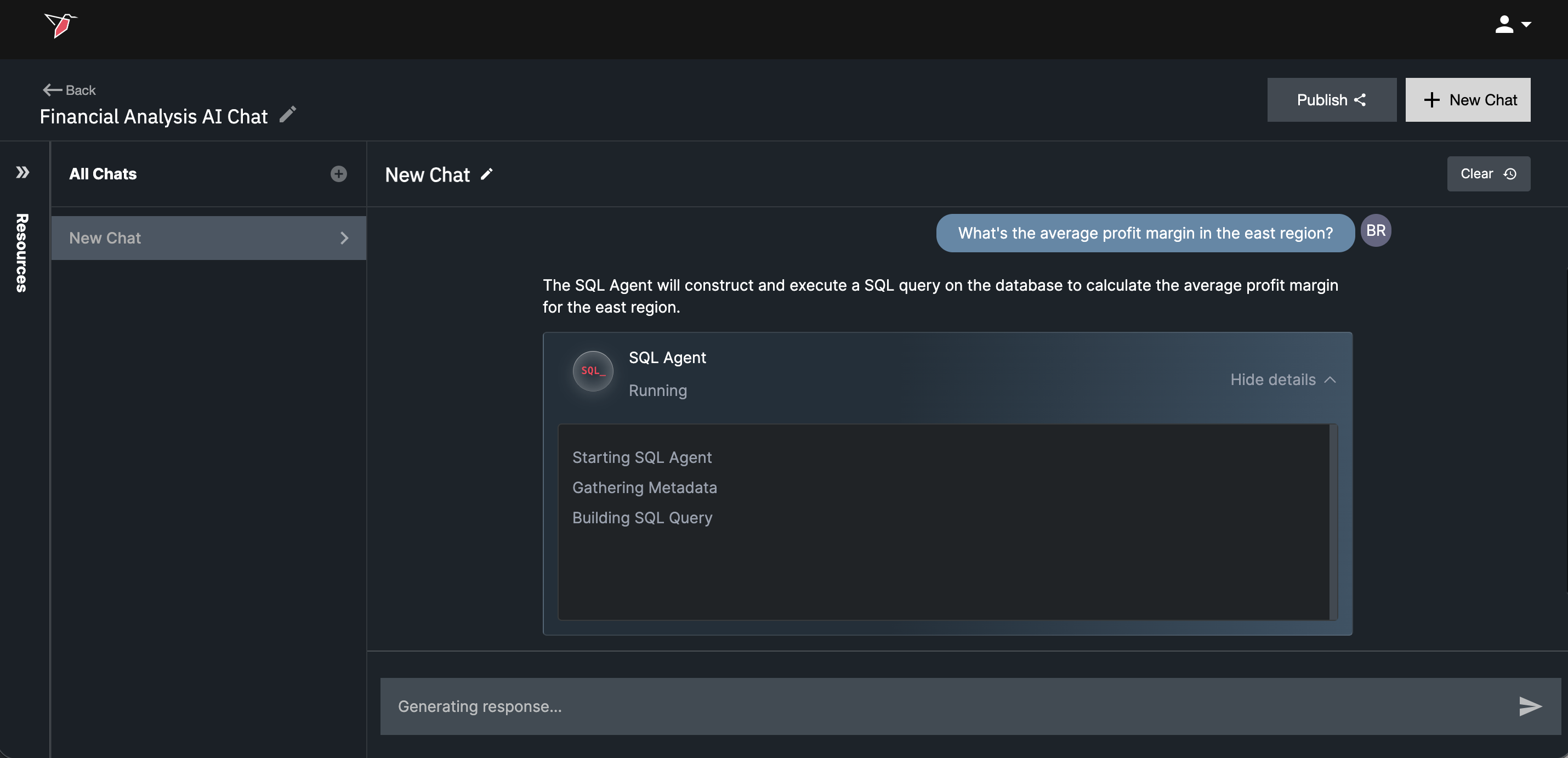Clear the chat history
This screenshot has width=1568, height=758.
coord(1487,174)
